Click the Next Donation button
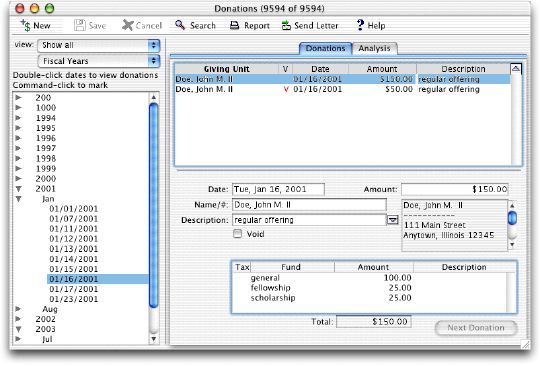The width and height of the screenshot is (540, 366). click(x=476, y=327)
